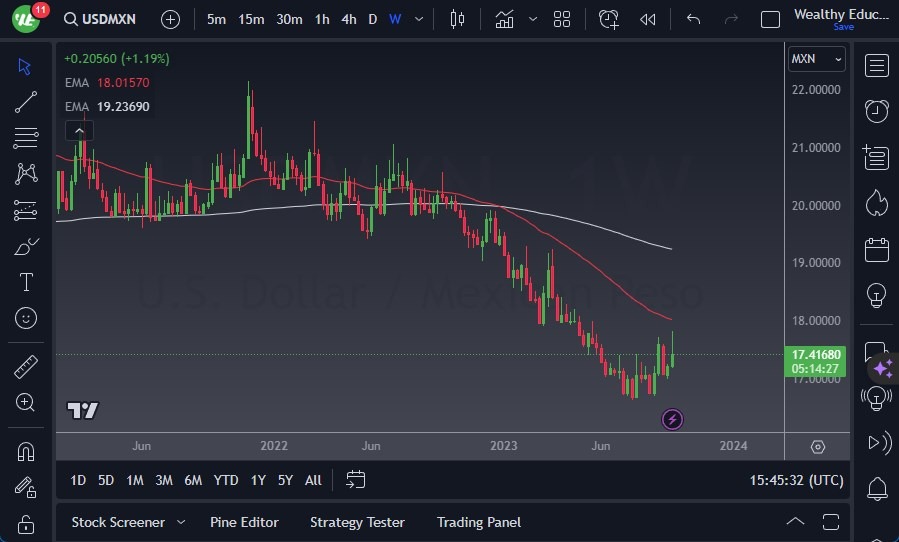Switch to 30m timeframe
Viewport: 899px width, 542px height.
[x=289, y=20]
